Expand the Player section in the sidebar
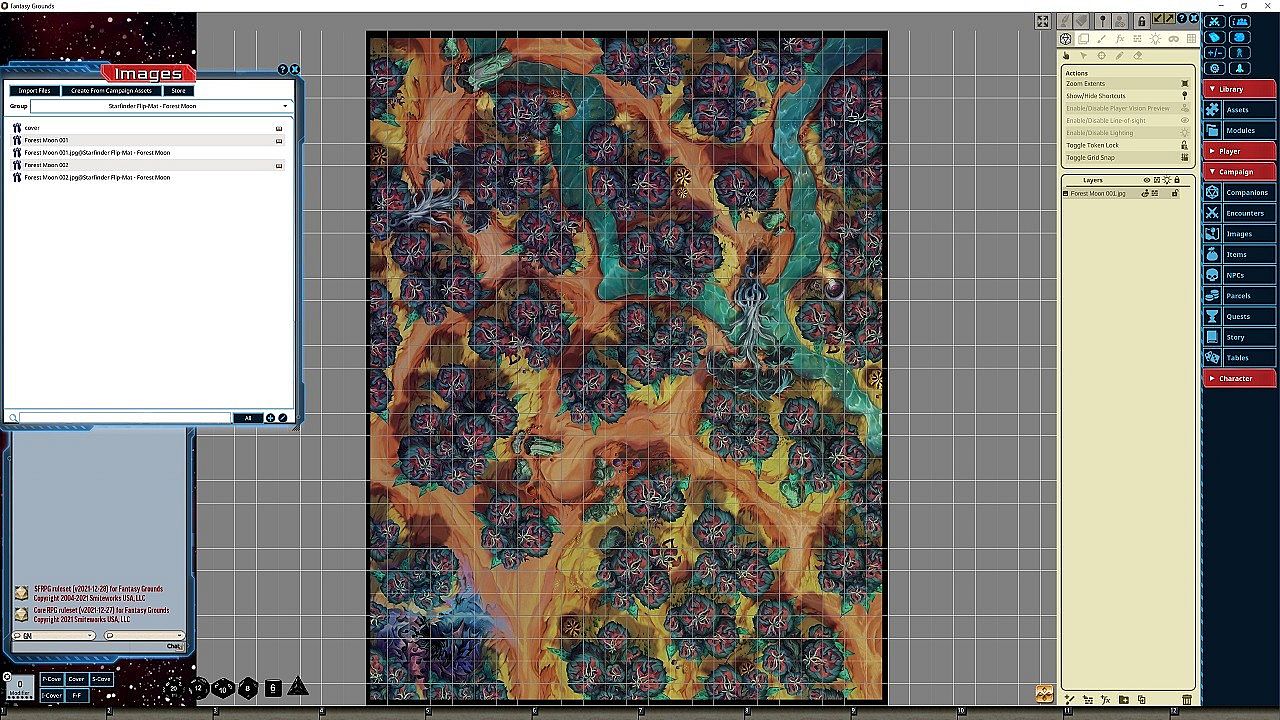The width and height of the screenshot is (1280, 720). pos(1239,151)
